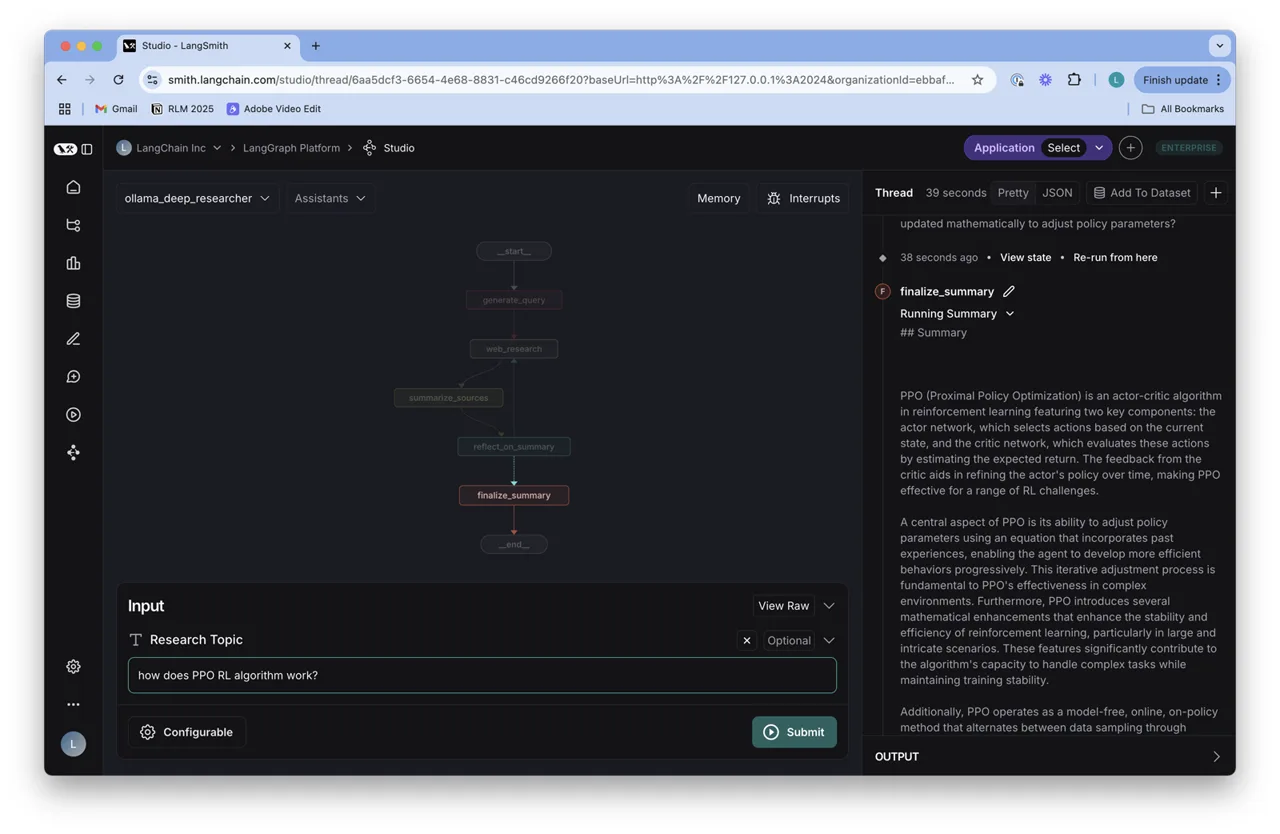The image size is (1280, 834).
Task: Switch to Application mode
Action: [x=1004, y=148]
